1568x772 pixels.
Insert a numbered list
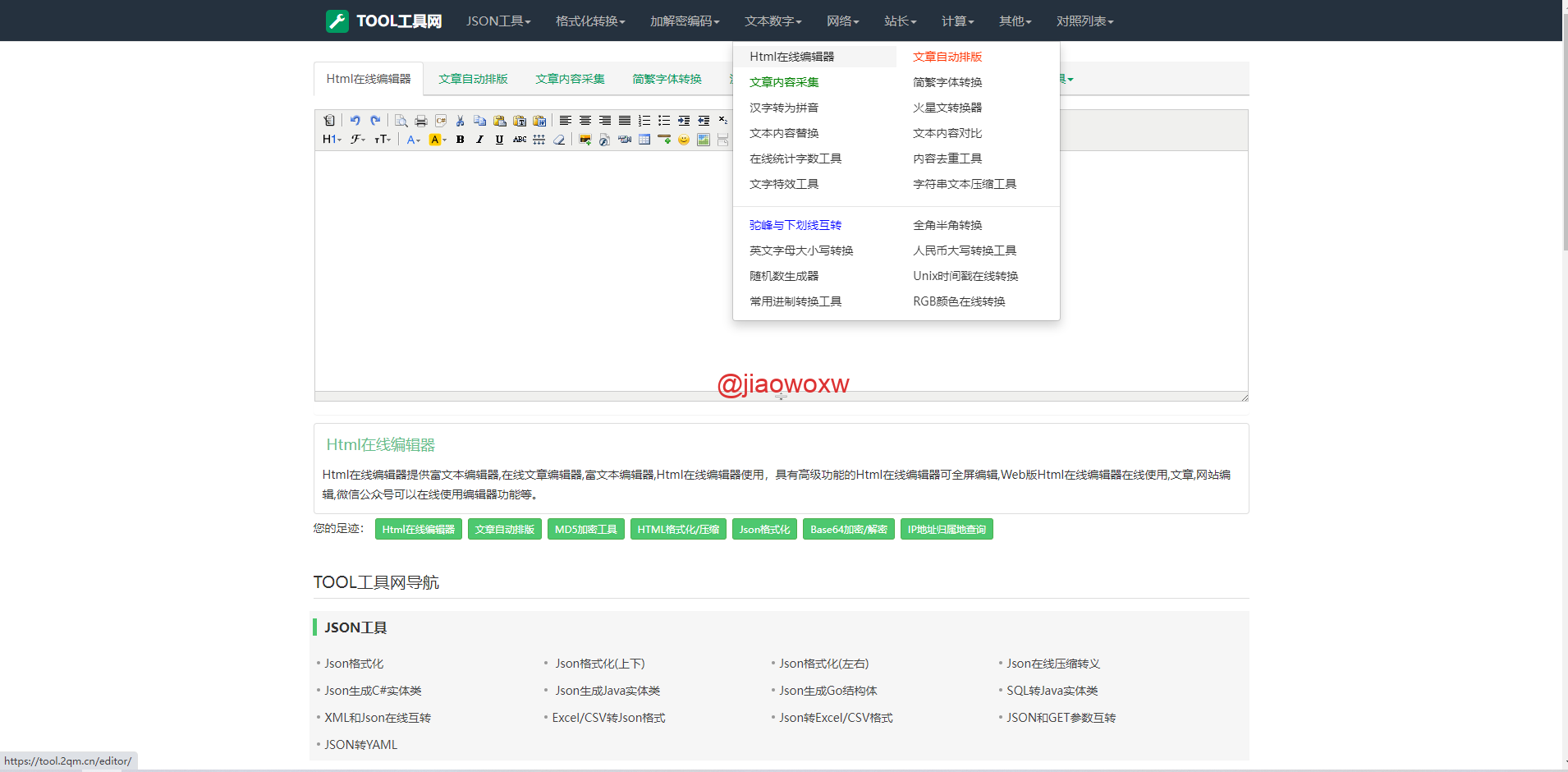(x=644, y=121)
